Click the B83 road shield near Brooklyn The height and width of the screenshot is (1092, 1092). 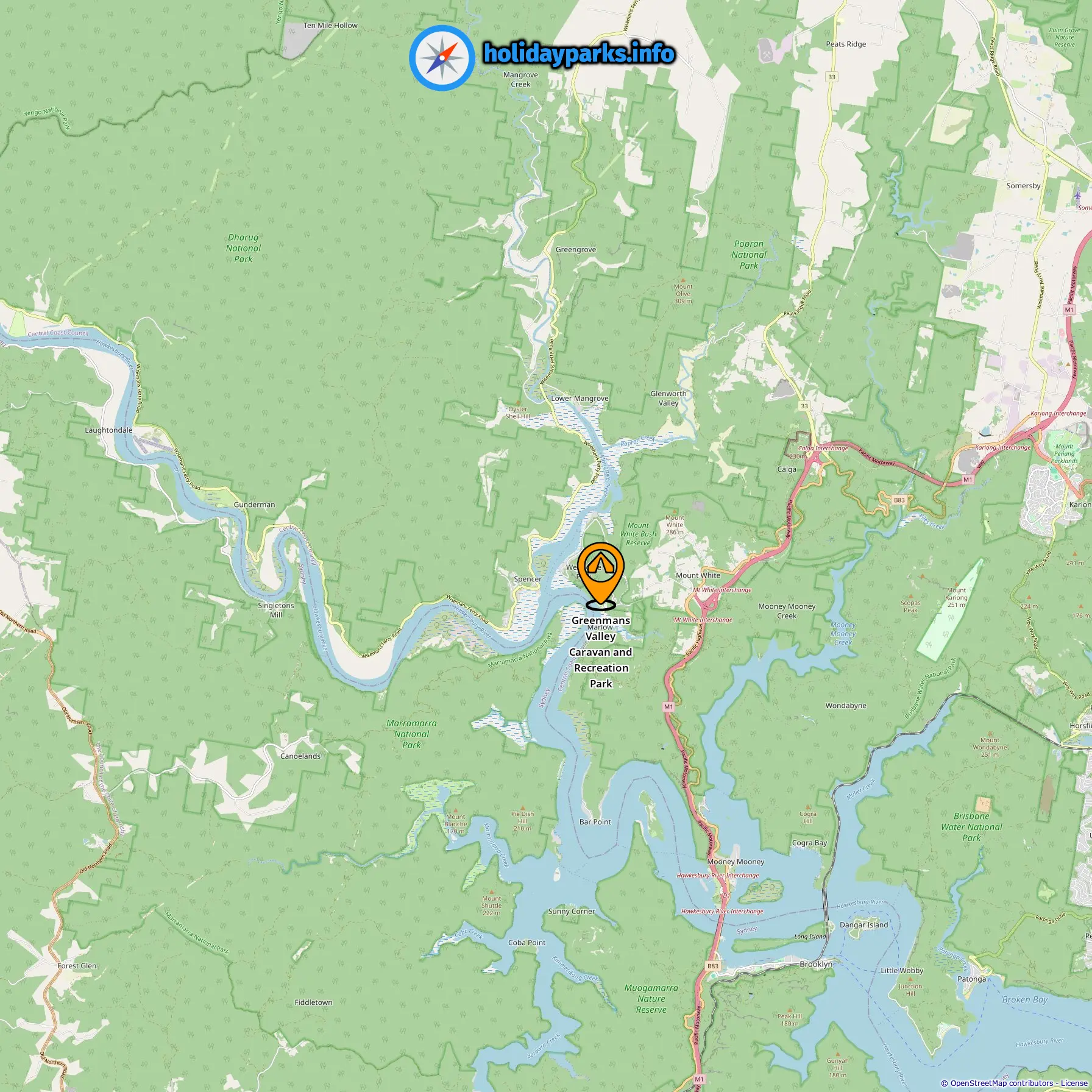pos(713,966)
